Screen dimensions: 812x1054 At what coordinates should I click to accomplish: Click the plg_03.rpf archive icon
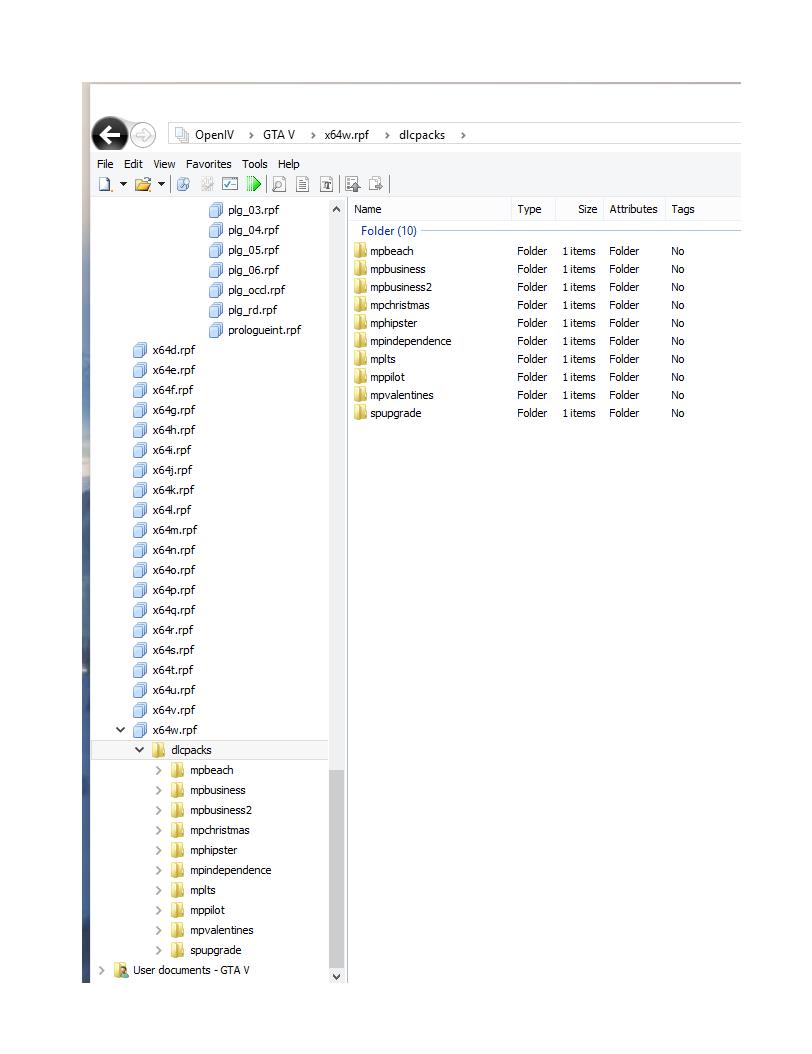pyautogui.click(x=216, y=210)
